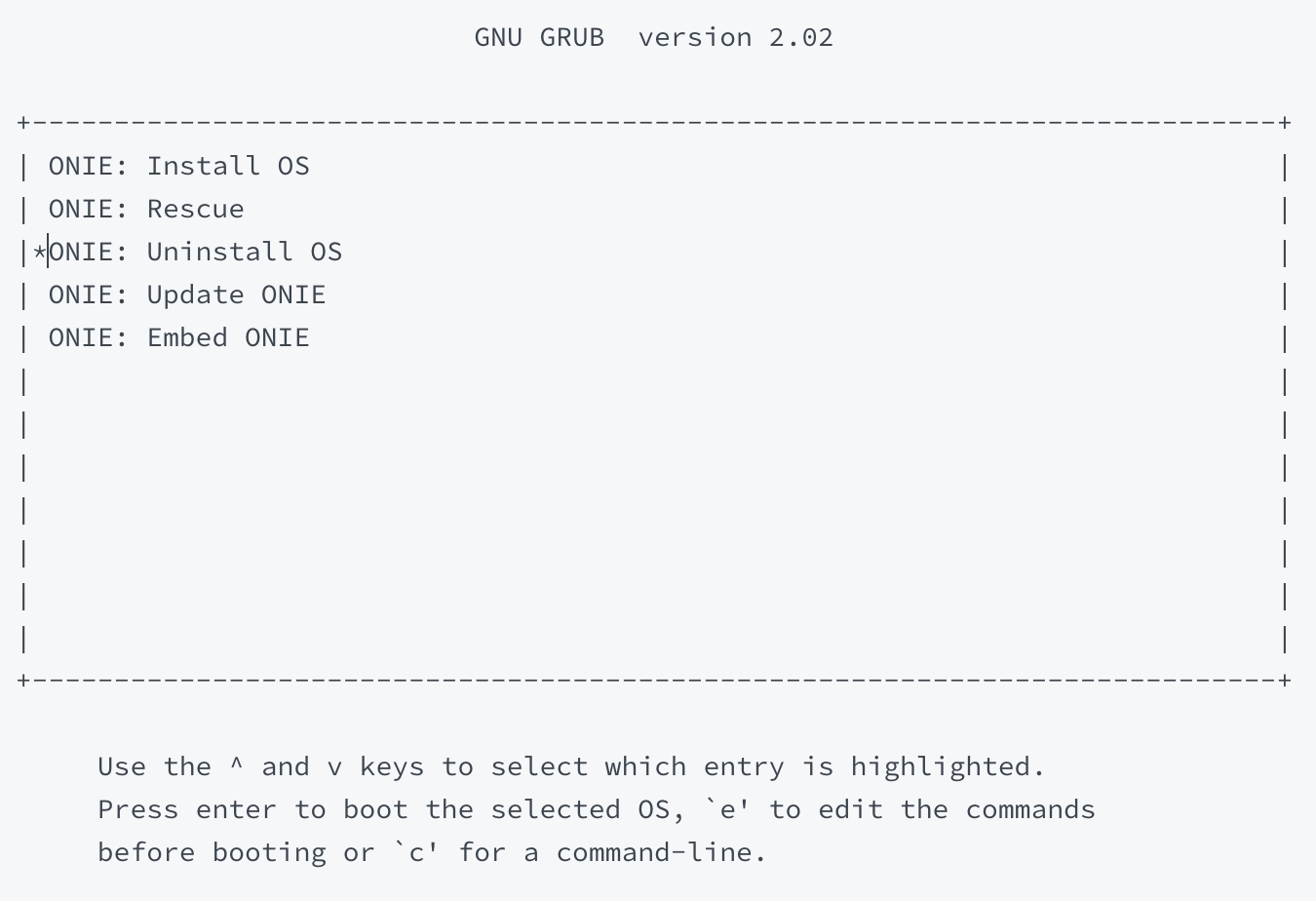The height and width of the screenshot is (901, 1316).
Task: Click the GNU GRUB title text
Action: coord(539,37)
